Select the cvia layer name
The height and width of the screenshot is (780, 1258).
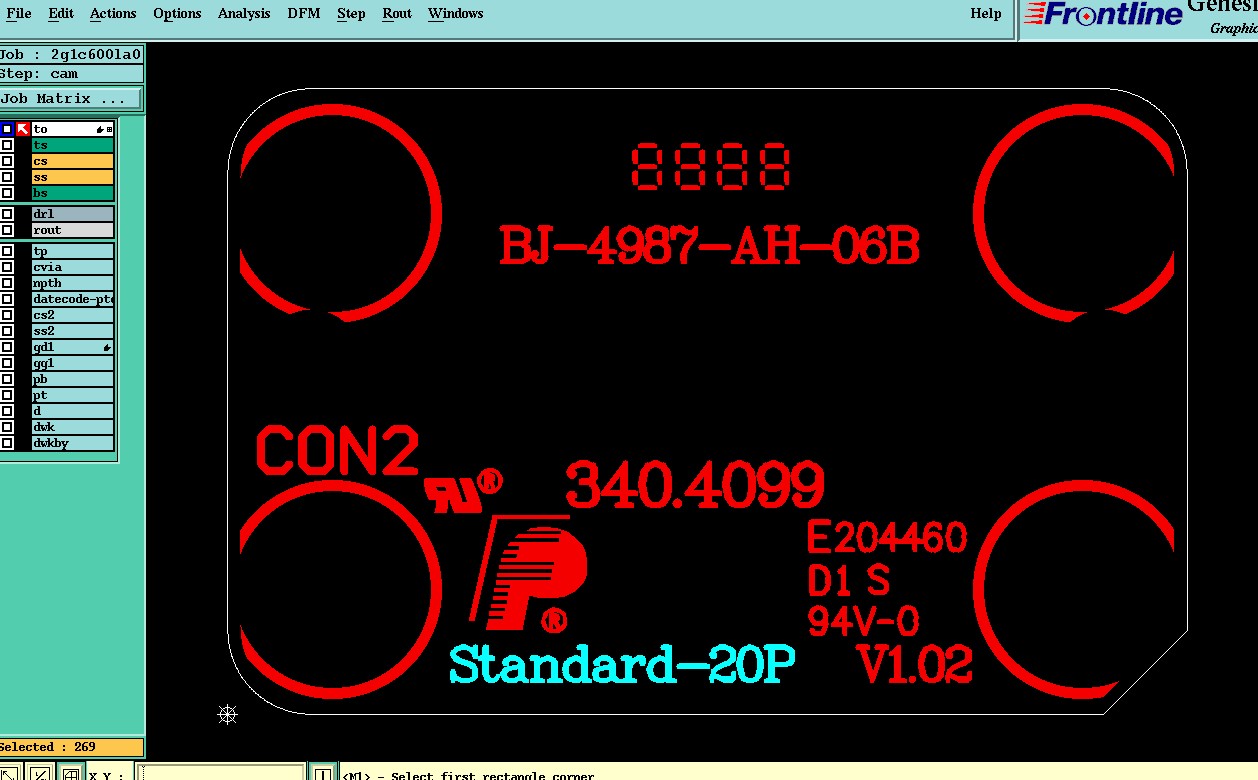click(73, 267)
